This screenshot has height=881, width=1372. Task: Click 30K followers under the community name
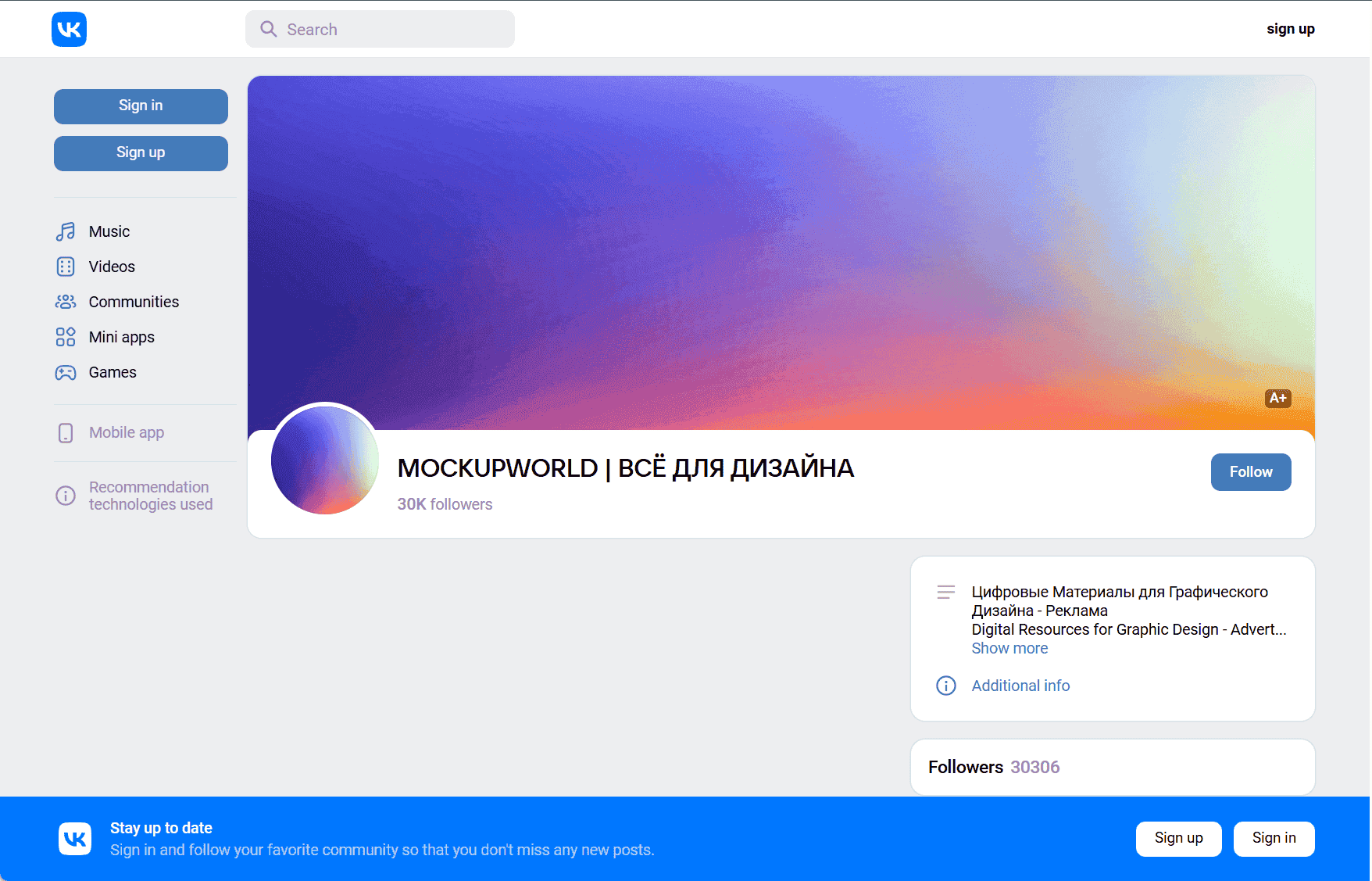[x=444, y=504]
